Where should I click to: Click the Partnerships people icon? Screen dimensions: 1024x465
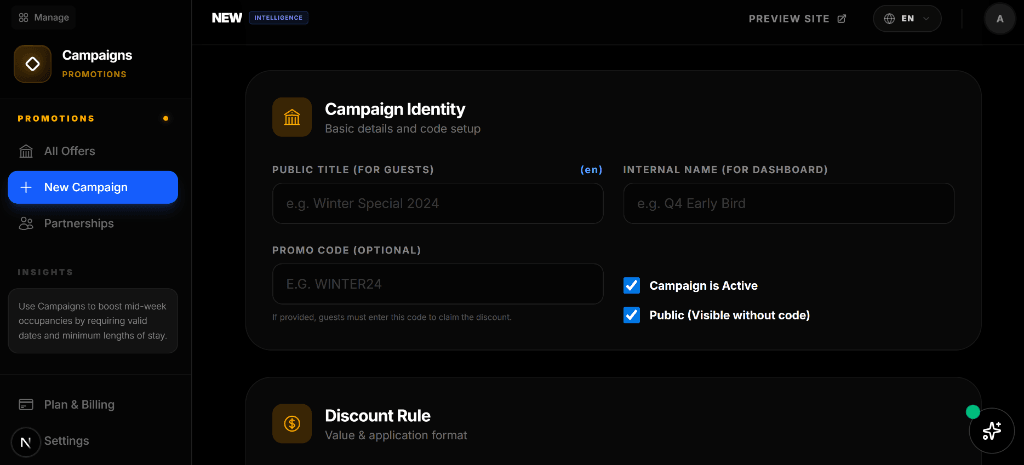[x=26, y=224]
